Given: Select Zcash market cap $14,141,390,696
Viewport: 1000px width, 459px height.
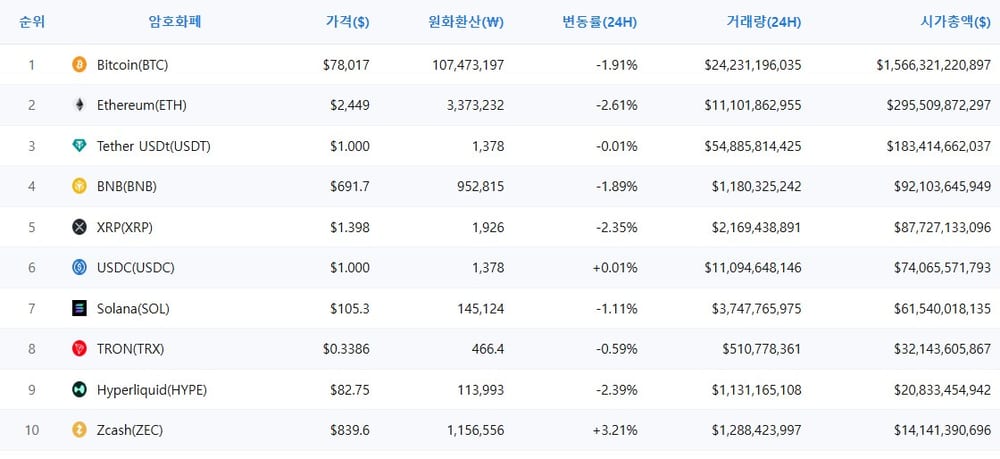Looking at the screenshot, I should (x=943, y=431).
